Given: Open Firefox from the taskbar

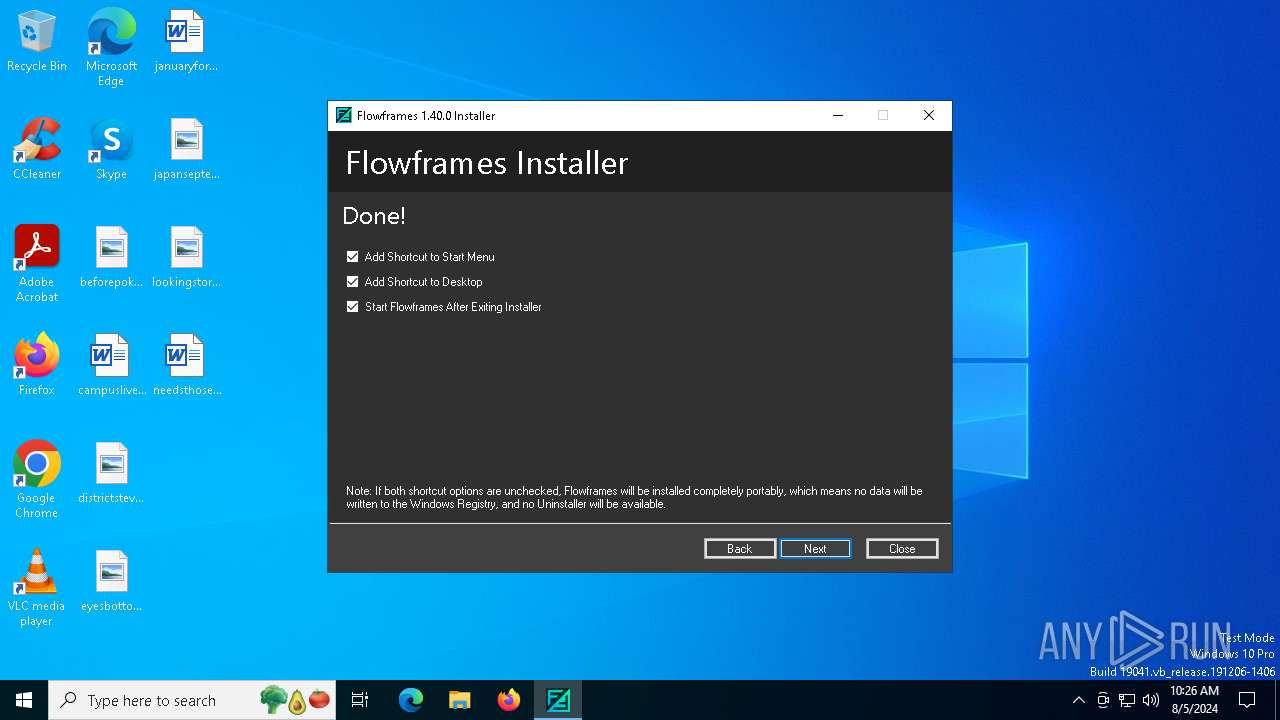Looking at the screenshot, I should (x=509, y=700).
